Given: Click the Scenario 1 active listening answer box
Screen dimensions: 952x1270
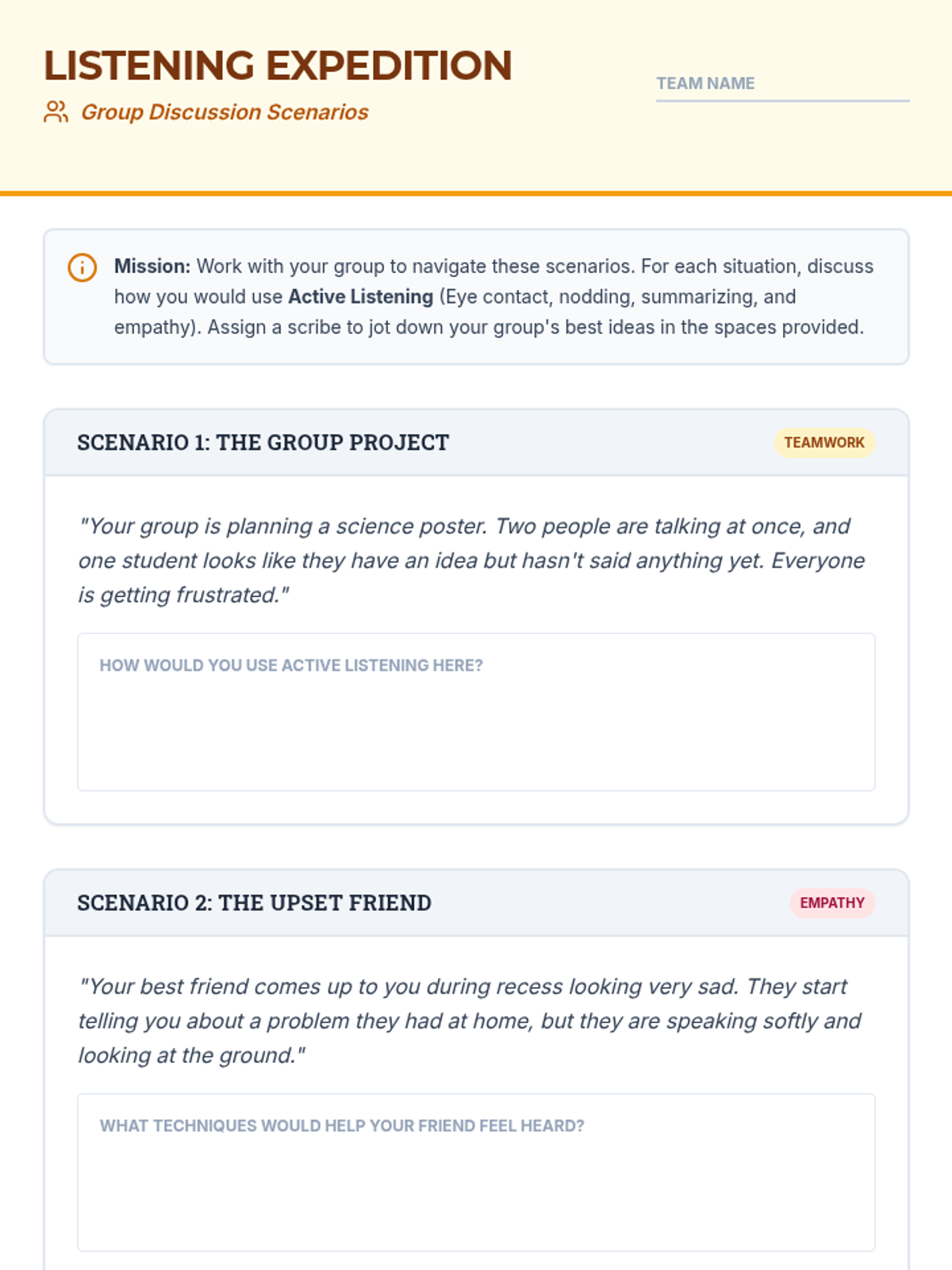Looking at the screenshot, I should (476, 712).
